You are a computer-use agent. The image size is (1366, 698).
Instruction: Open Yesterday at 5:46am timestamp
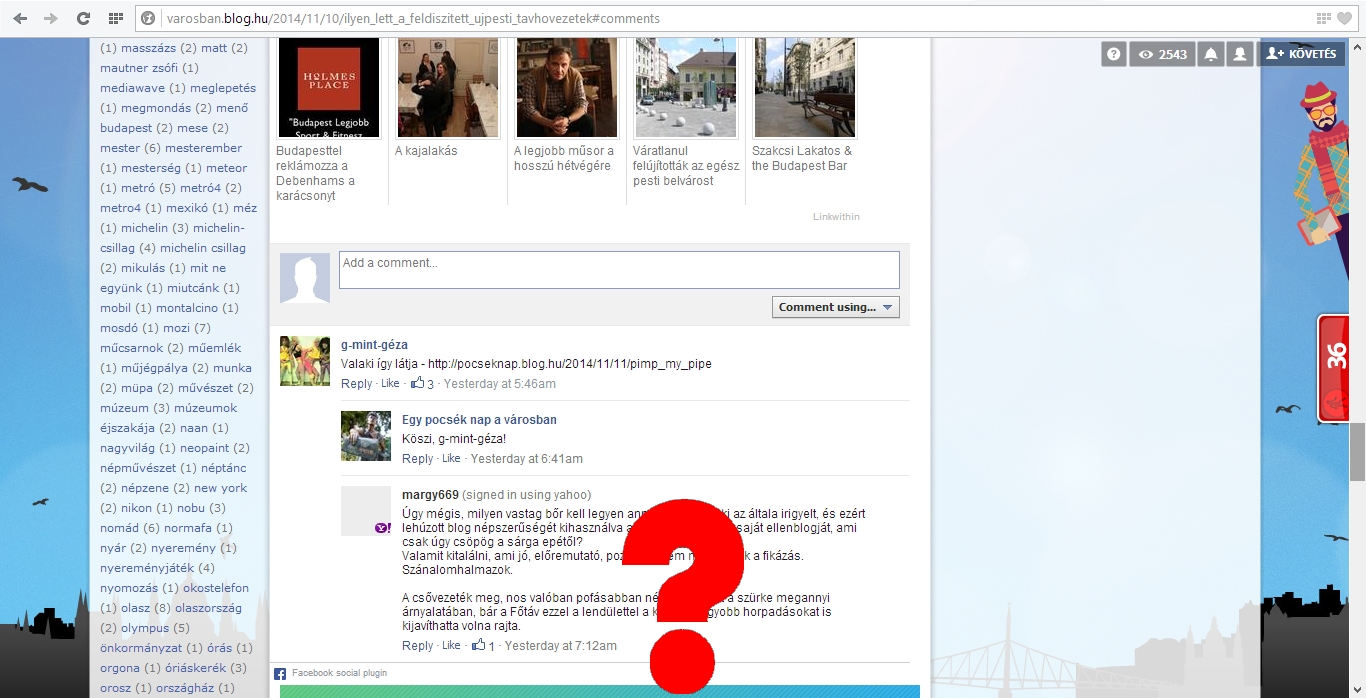coord(500,384)
